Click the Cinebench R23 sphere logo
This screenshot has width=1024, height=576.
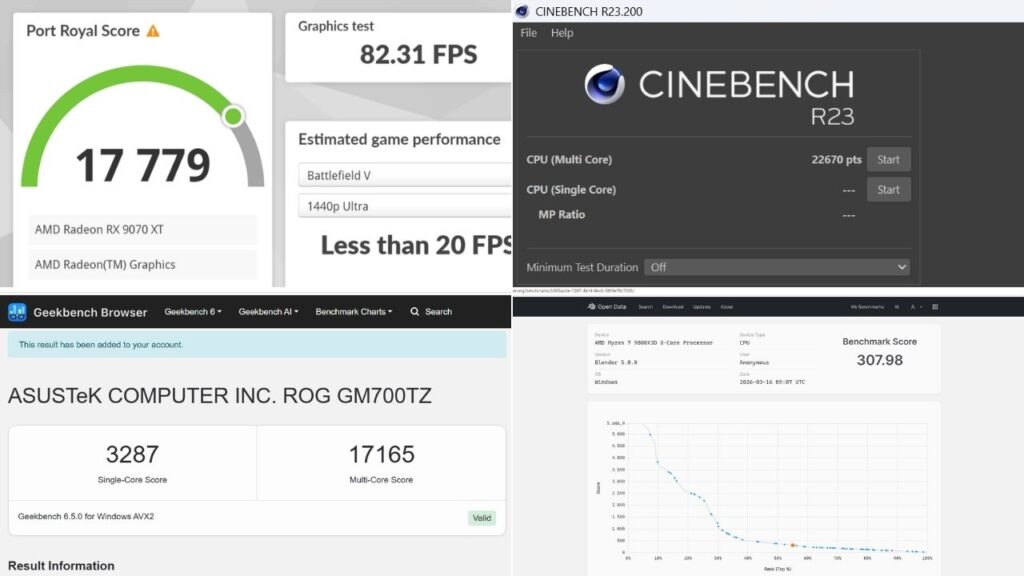tap(604, 85)
